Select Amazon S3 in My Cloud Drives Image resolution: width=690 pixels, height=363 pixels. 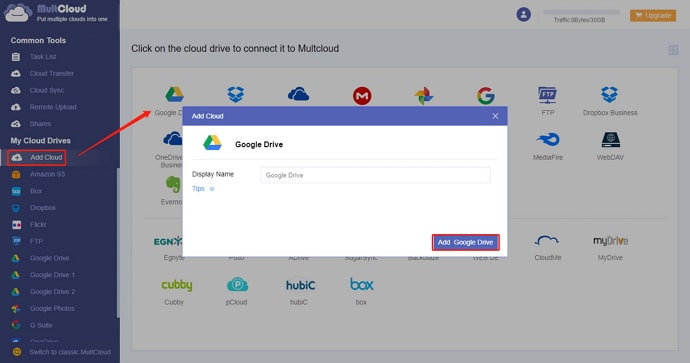tap(47, 174)
